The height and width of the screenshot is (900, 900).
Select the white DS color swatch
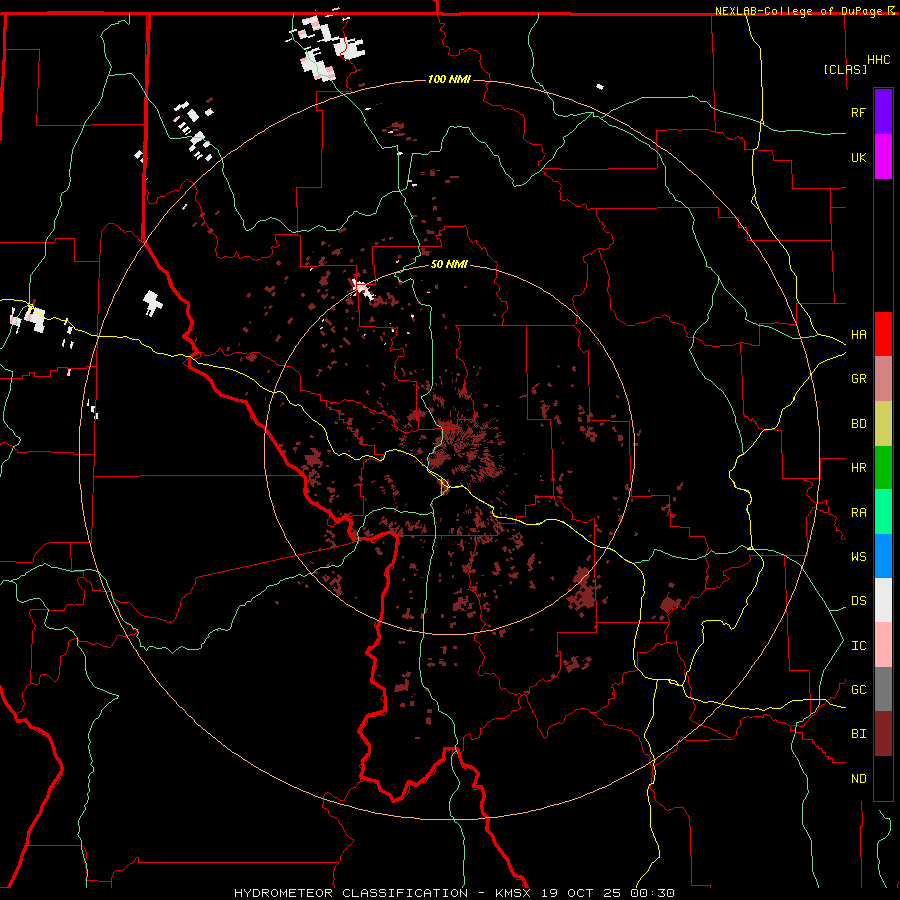pyautogui.click(x=883, y=600)
